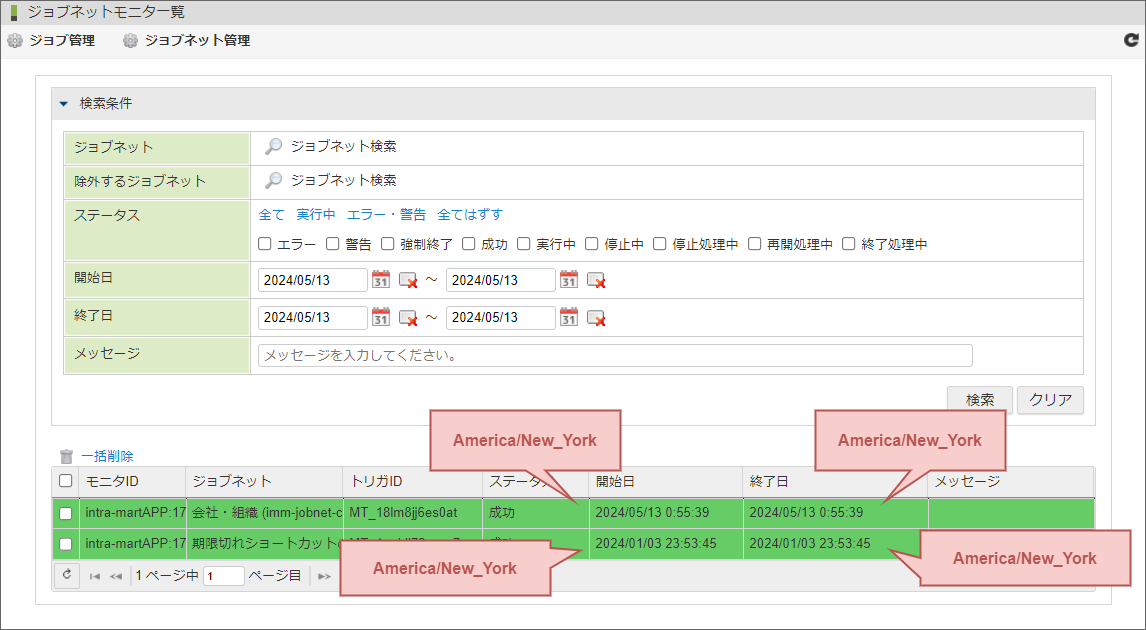Click the 一括削除 link

(107, 456)
